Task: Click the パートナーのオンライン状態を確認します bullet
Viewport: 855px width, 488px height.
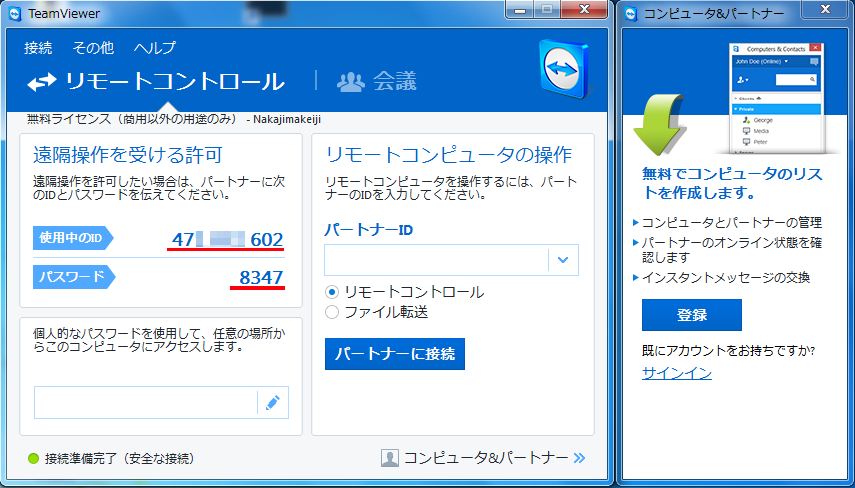Action: [x=732, y=250]
